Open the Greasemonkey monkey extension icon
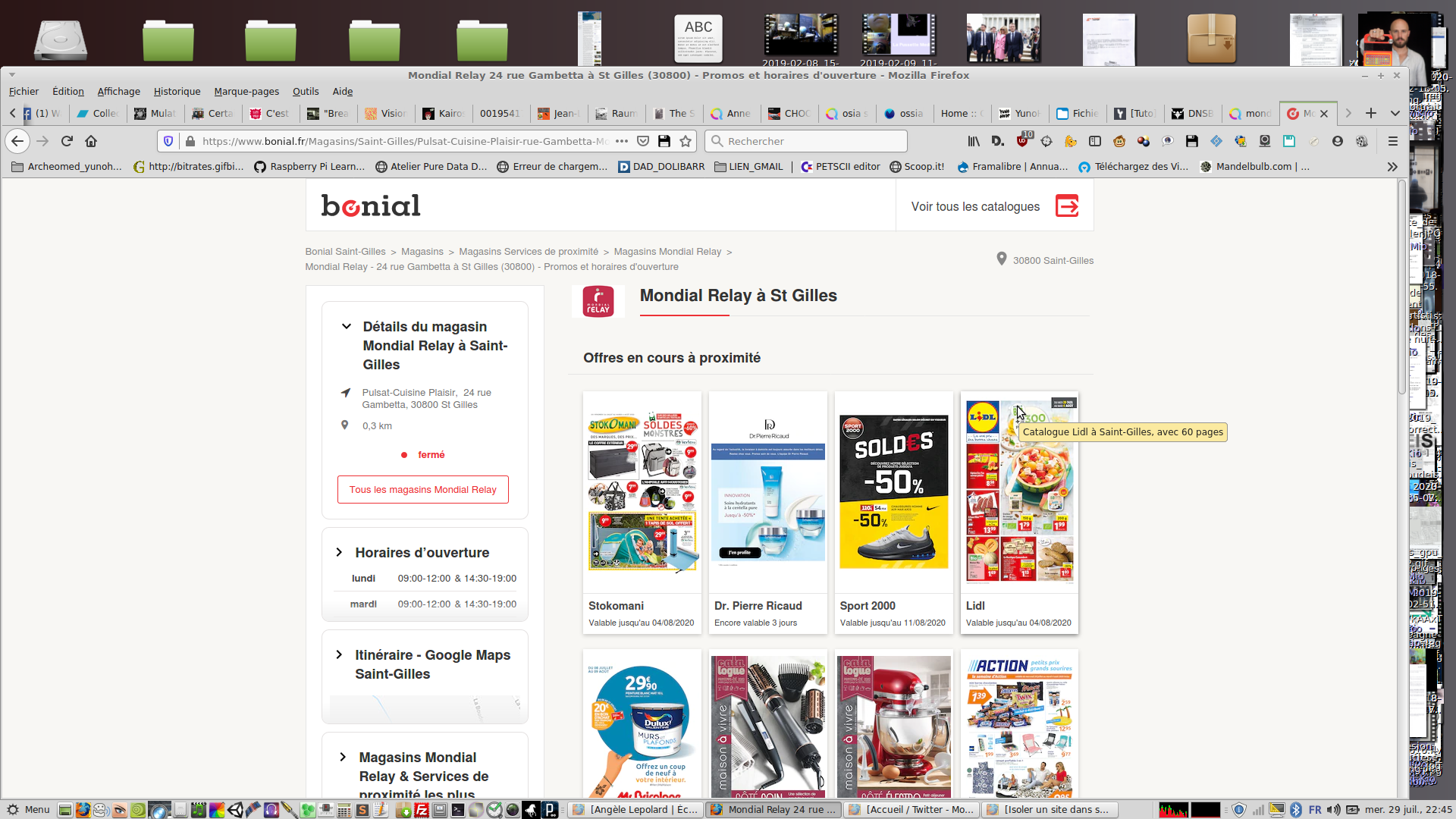Screen dimensions: 1456x819 point(1119,141)
